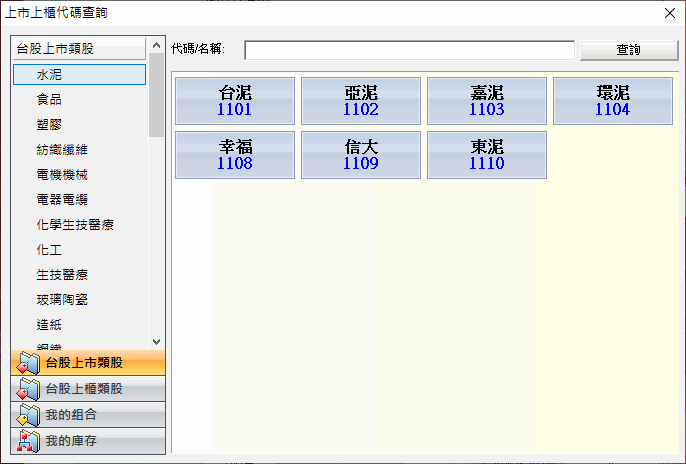686x464 pixels.
Task: Click the category list scrollbar thumb
Action: 156,95
